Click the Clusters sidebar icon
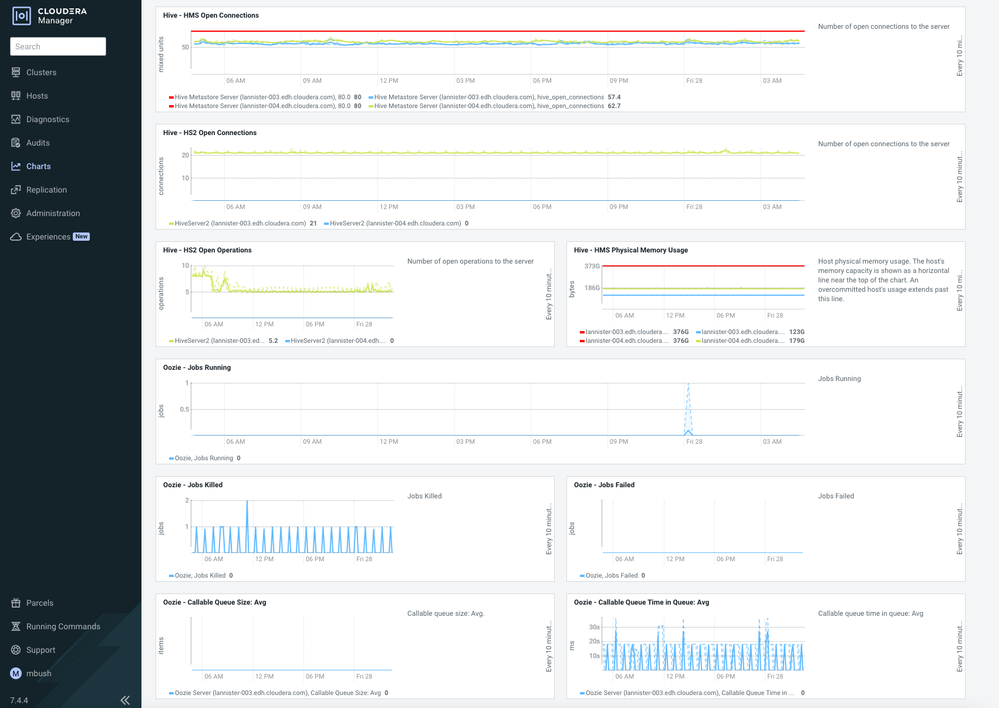The height and width of the screenshot is (708, 999). coord(16,73)
